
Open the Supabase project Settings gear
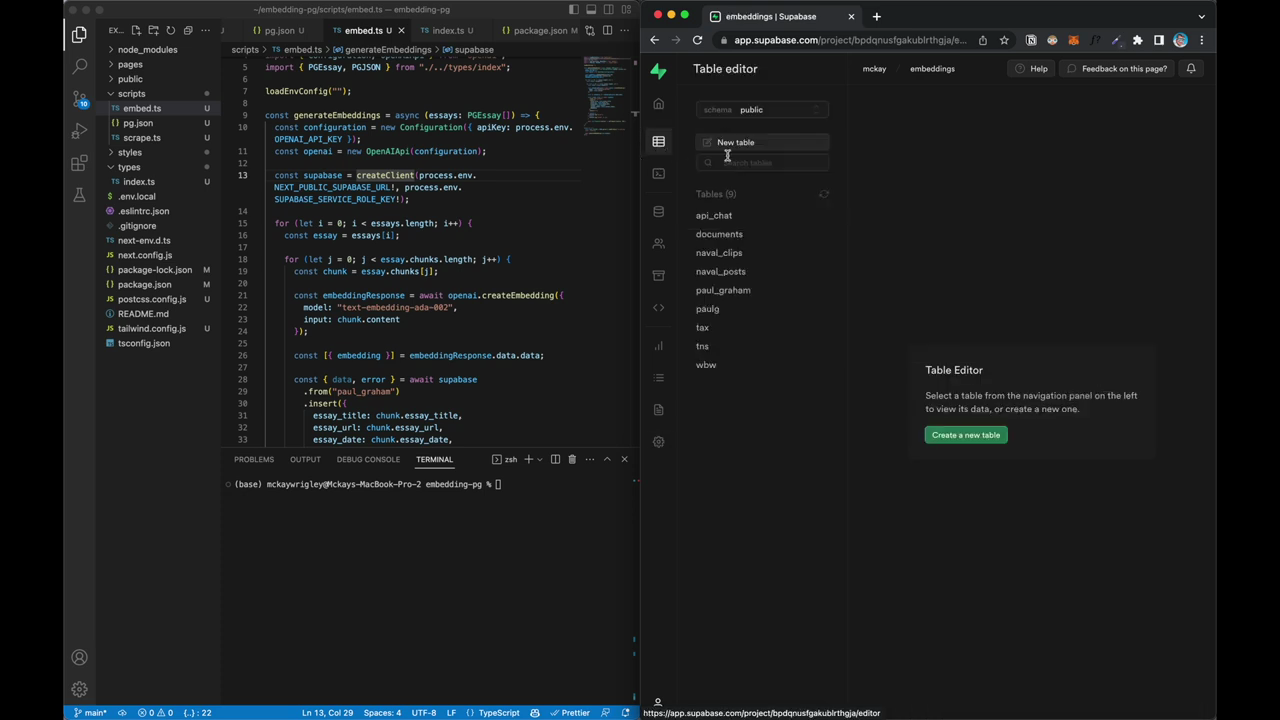tap(658, 441)
